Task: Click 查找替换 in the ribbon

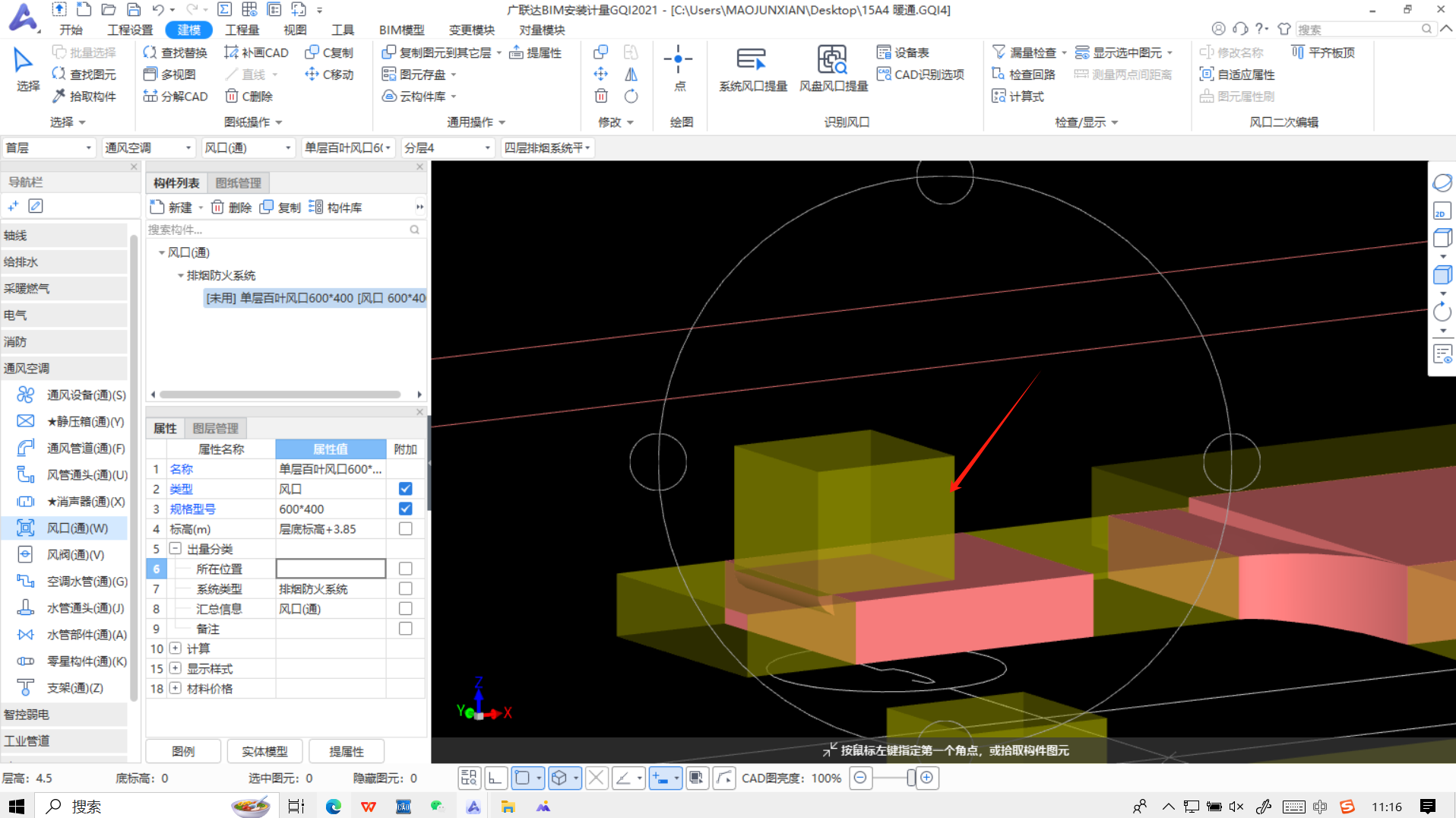Action: click(175, 52)
